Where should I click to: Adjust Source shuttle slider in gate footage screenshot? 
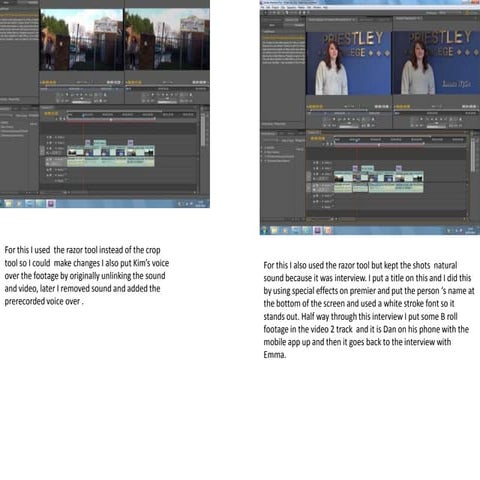(x=81, y=99)
